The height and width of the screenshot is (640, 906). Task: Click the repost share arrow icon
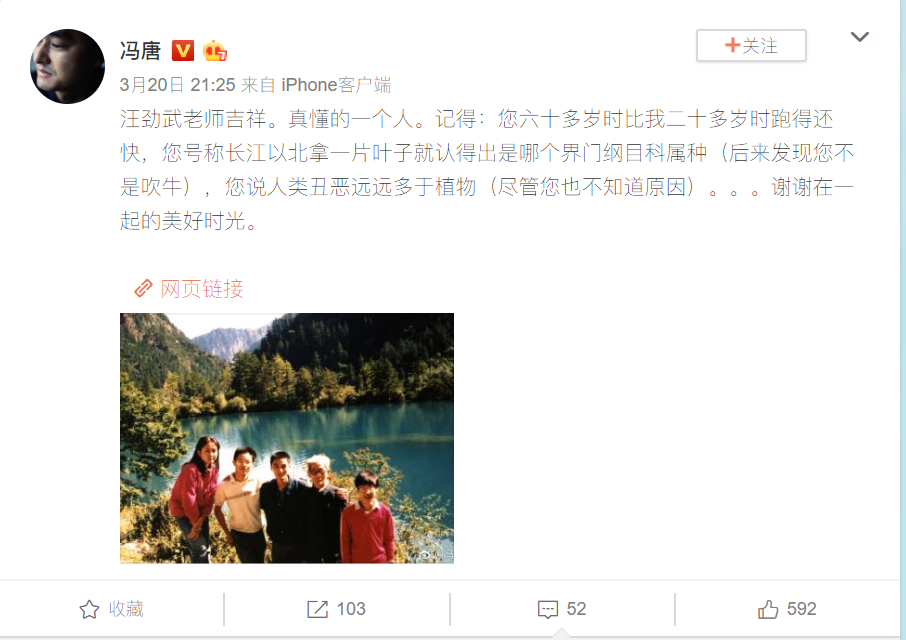click(317, 609)
